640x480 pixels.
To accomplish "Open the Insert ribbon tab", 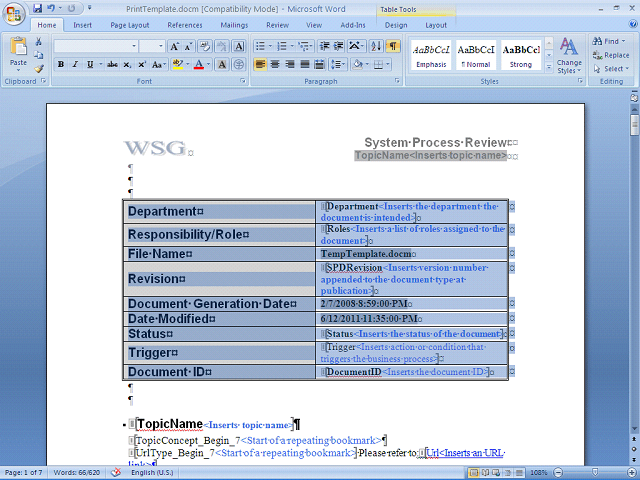I will tap(82, 25).
